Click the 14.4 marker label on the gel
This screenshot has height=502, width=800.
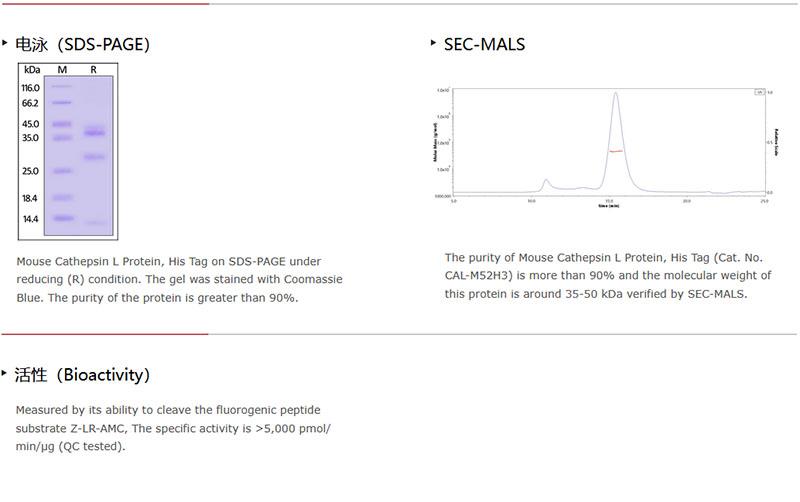(31, 218)
